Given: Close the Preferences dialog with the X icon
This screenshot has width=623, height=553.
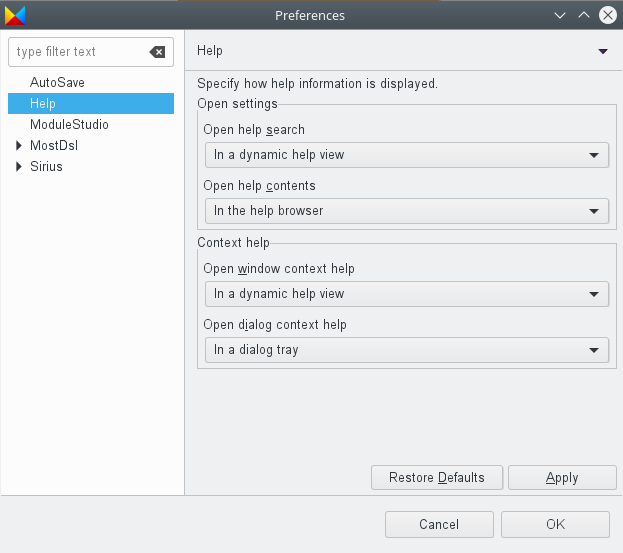Looking at the screenshot, I should coord(608,15).
